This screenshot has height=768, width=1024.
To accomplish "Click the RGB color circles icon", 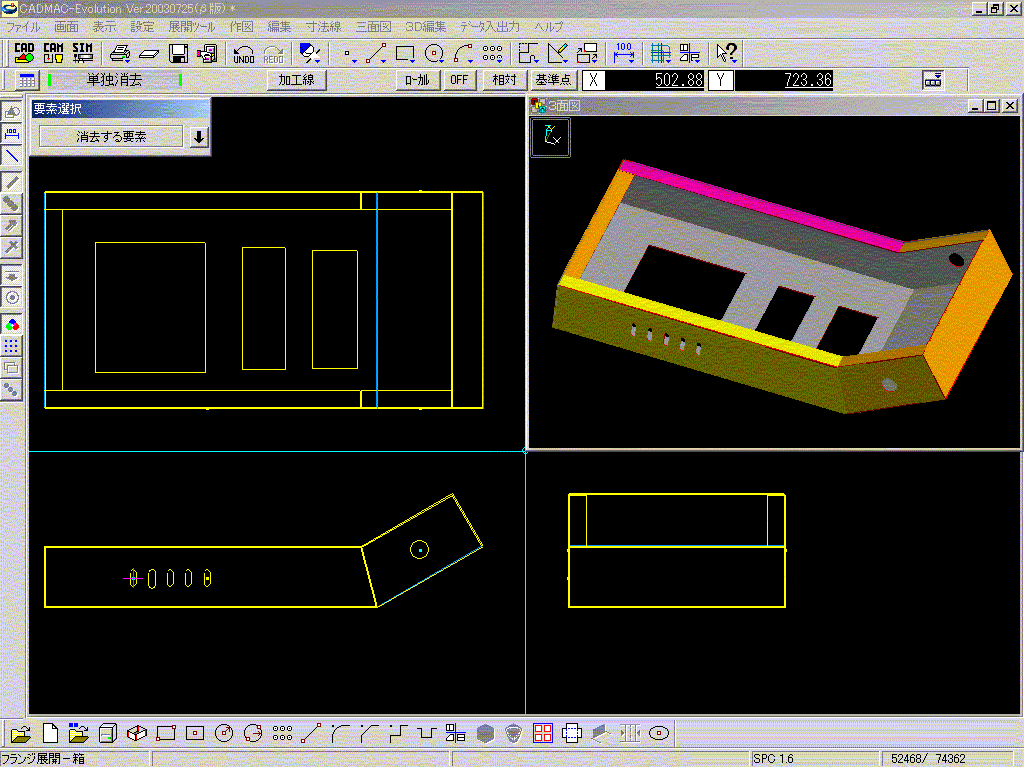I will click(12, 324).
